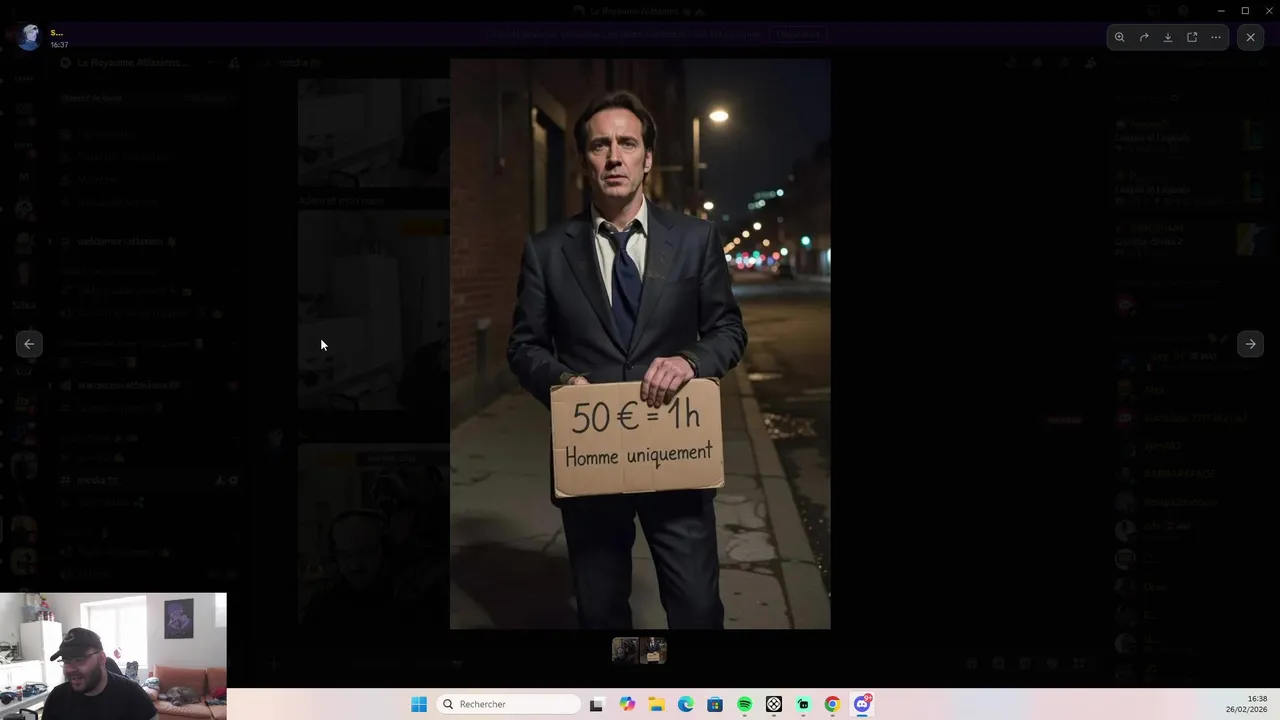1280x720 pixels.
Task: Forward the image using curved arrow icon
Action: 1144,37
